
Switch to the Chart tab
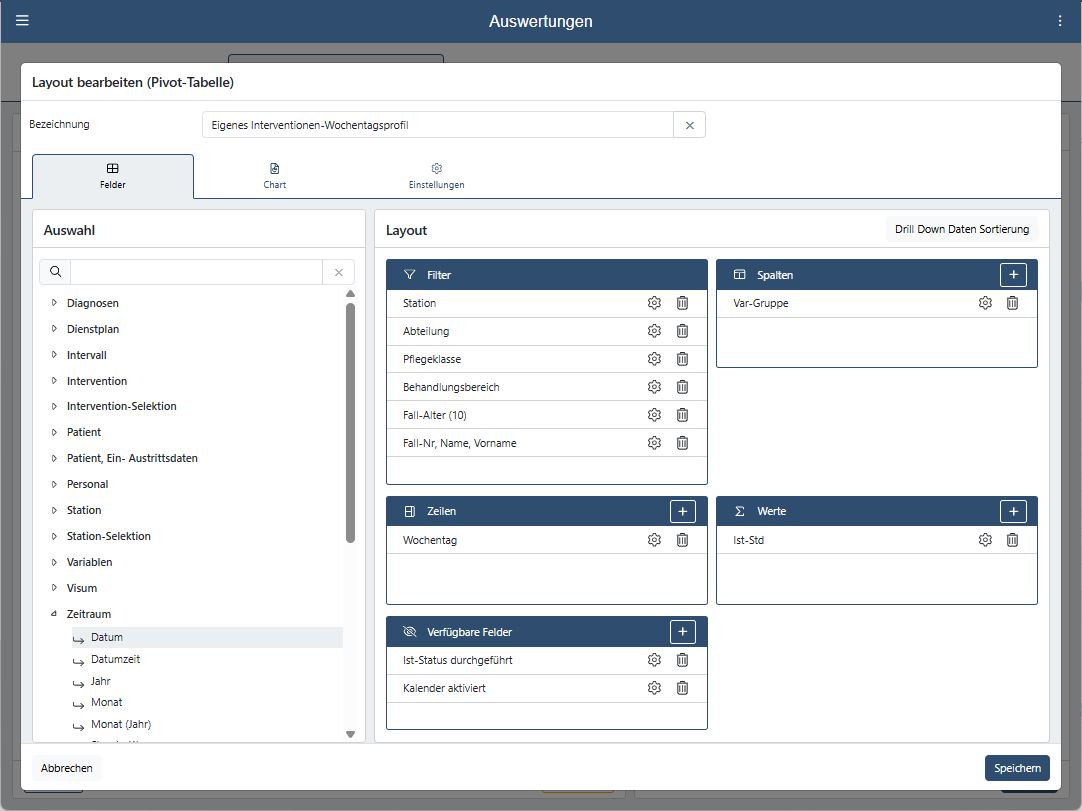click(x=274, y=176)
